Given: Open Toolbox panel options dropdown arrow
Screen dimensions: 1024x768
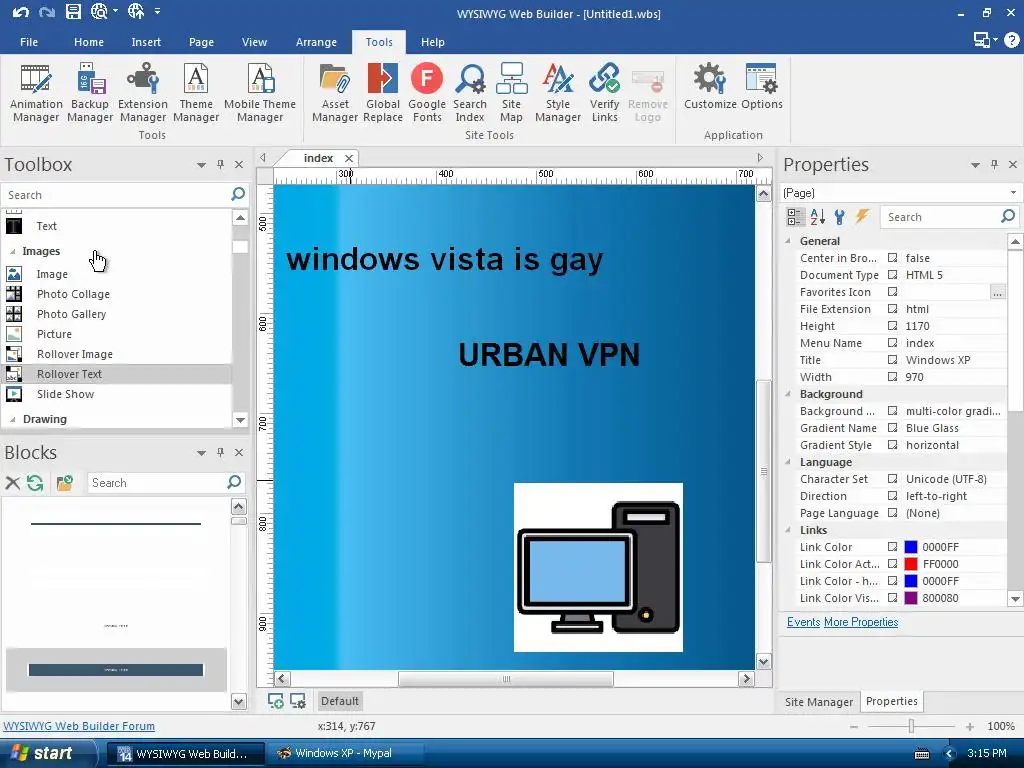Looking at the screenshot, I should tap(201, 165).
